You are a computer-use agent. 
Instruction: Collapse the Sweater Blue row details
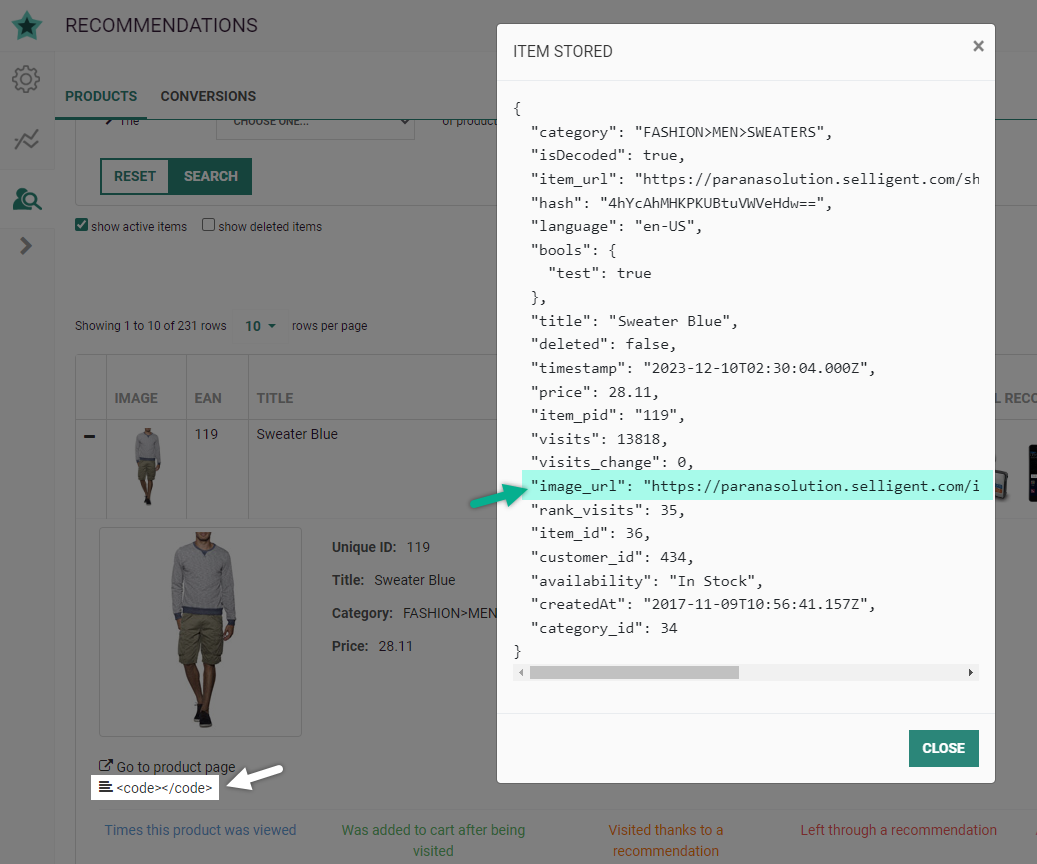90,436
